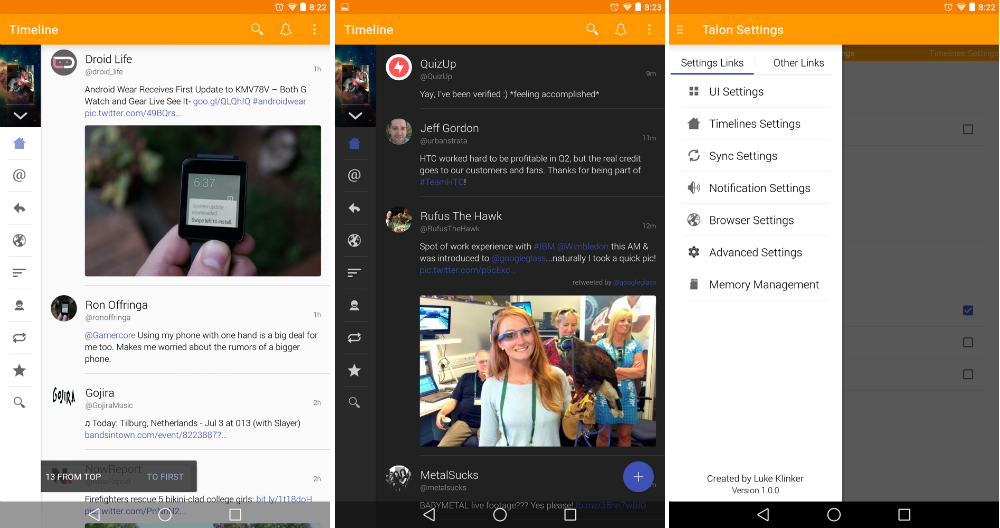The height and width of the screenshot is (528, 1000).
Task: Expand the profile chevron in the dark sidebar
Action: (354, 116)
